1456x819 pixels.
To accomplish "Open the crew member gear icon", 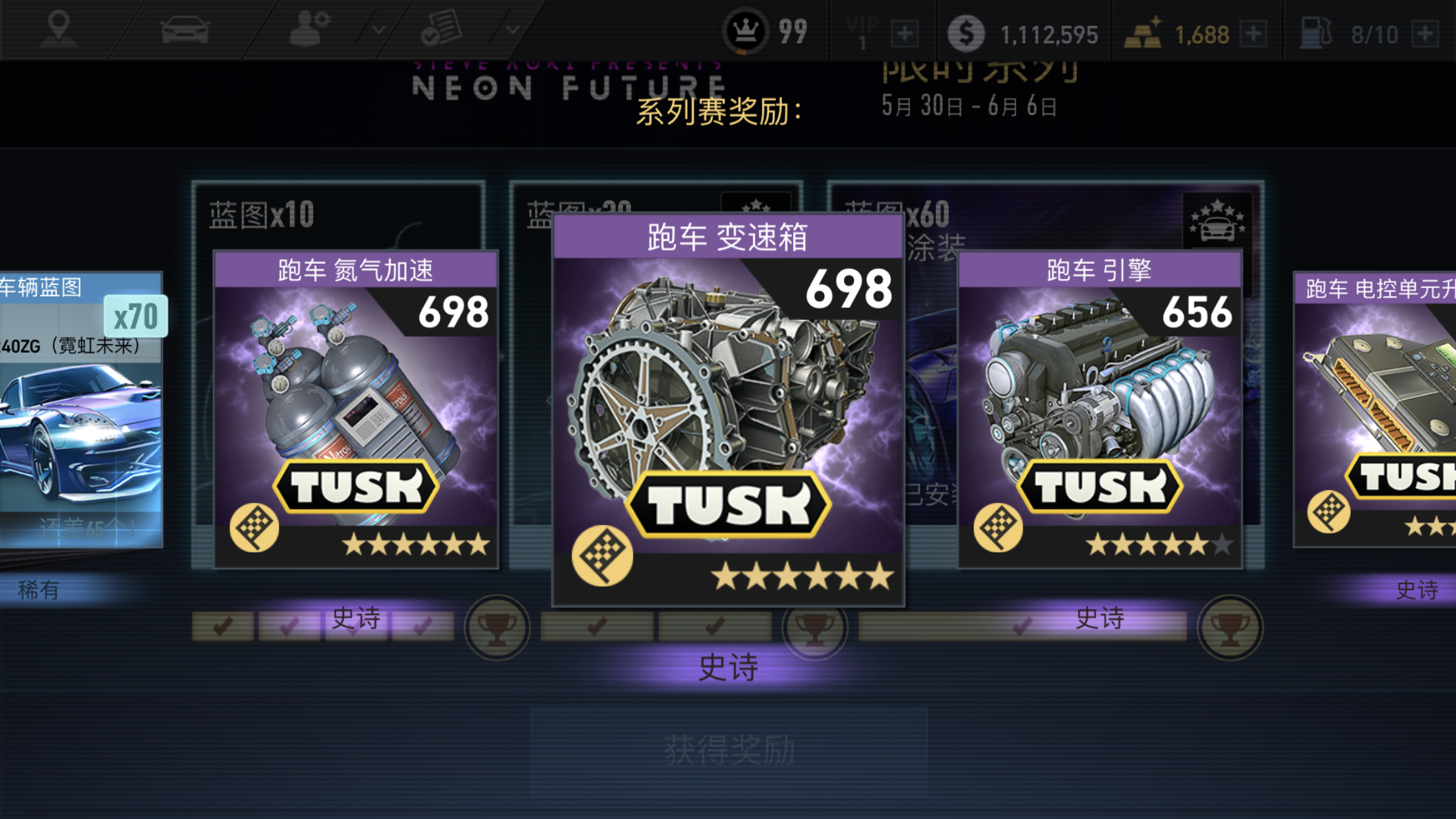I will 309,30.
